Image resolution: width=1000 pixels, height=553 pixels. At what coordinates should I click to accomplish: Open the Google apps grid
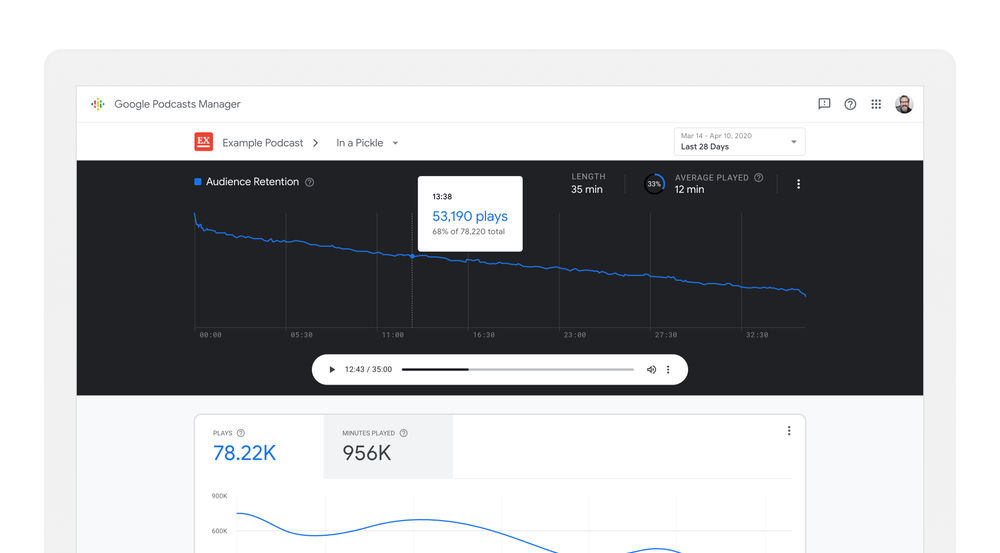[x=876, y=104]
